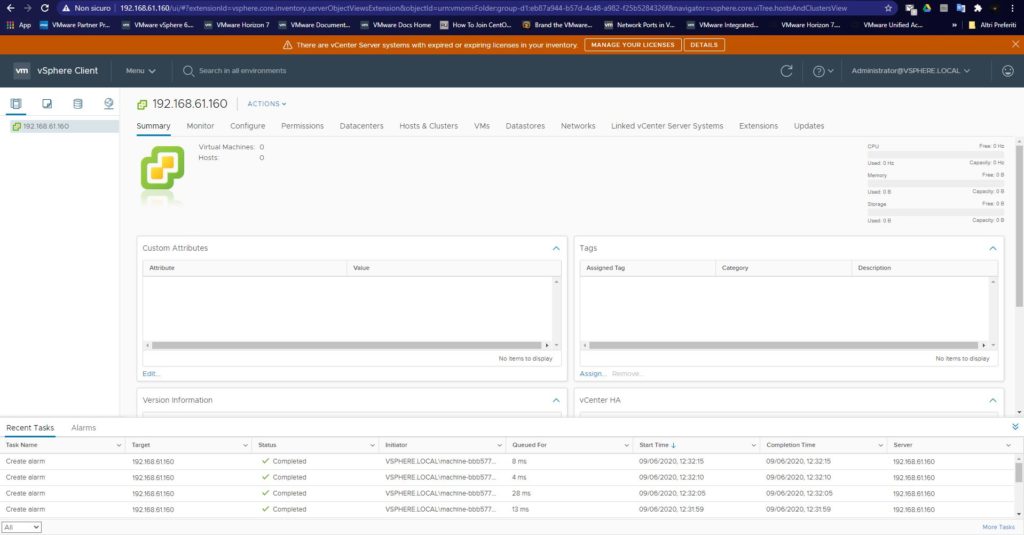Open Administrator@VSPHERE.LOCAL user menu

(910, 71)
